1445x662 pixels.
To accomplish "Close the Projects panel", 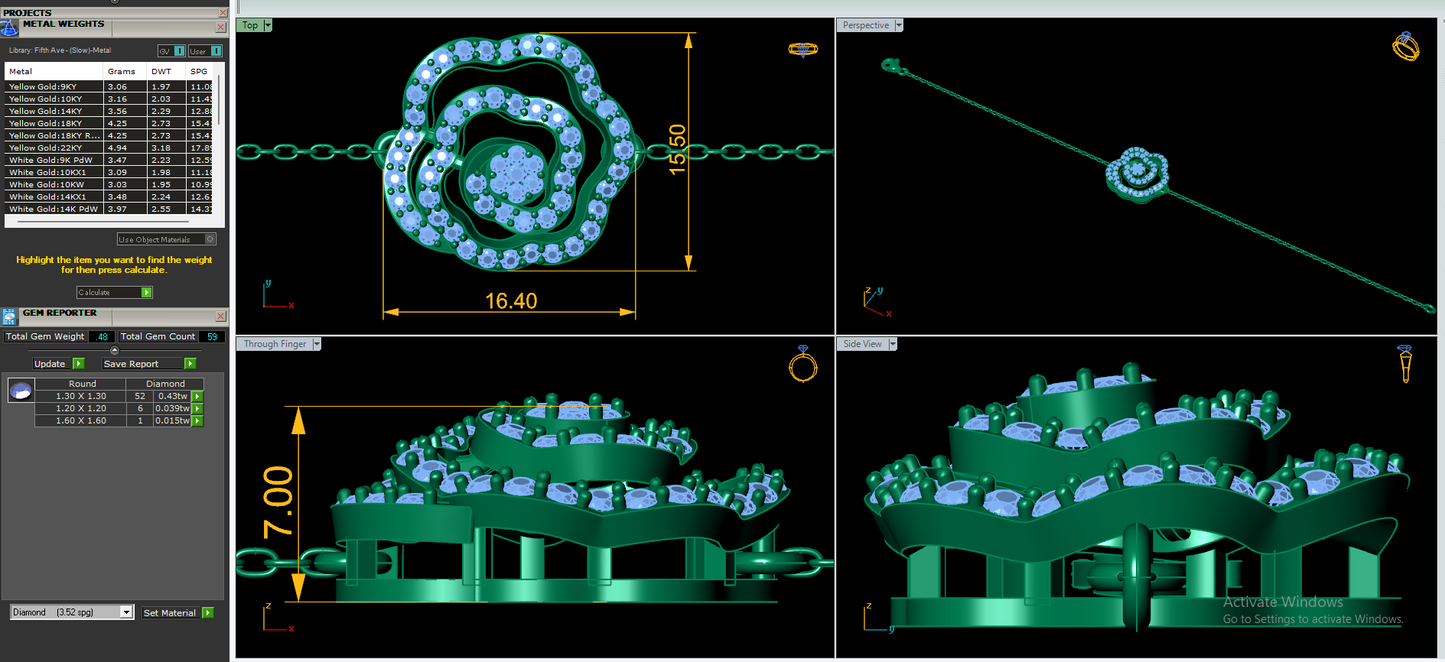I will click(x=221, y=13).
